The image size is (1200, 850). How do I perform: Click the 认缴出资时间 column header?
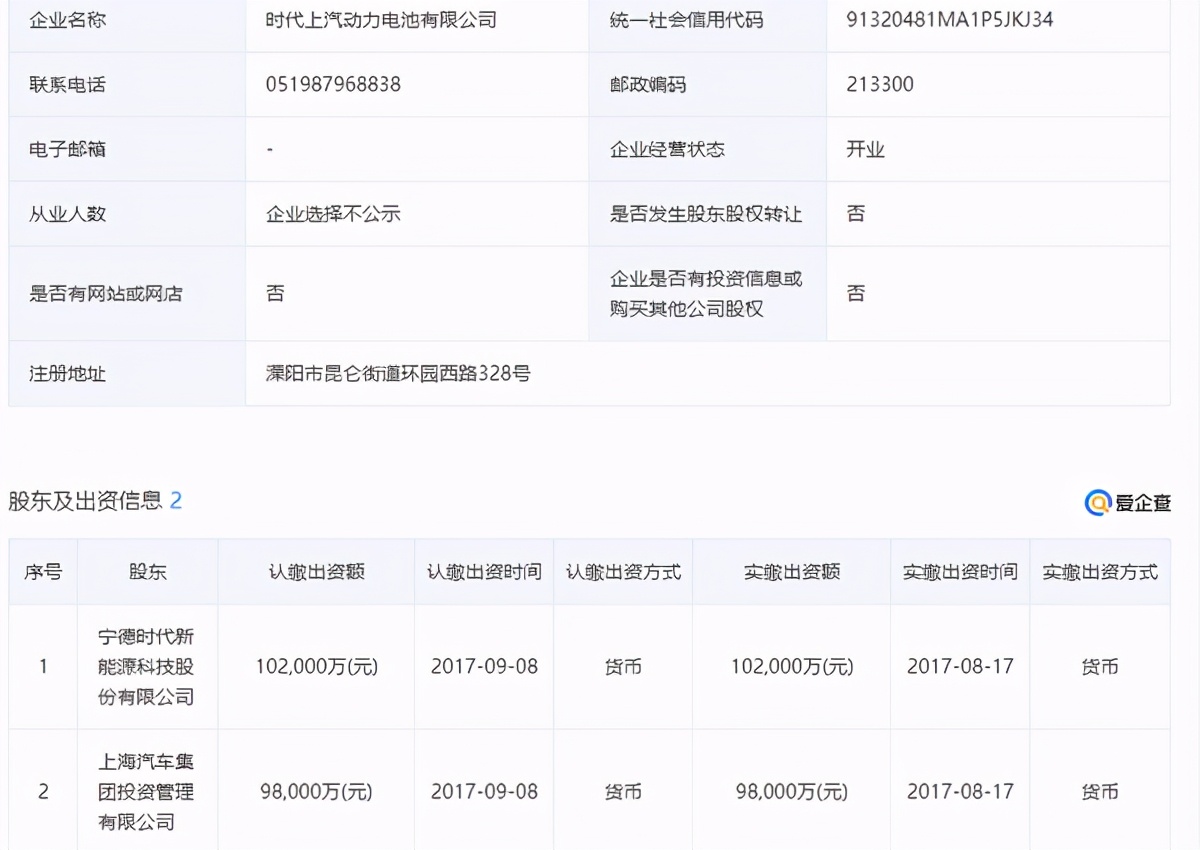coord(484,572)
